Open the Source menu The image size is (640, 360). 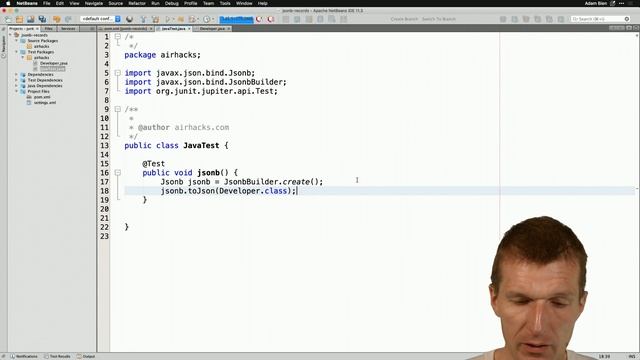(116, 3)
